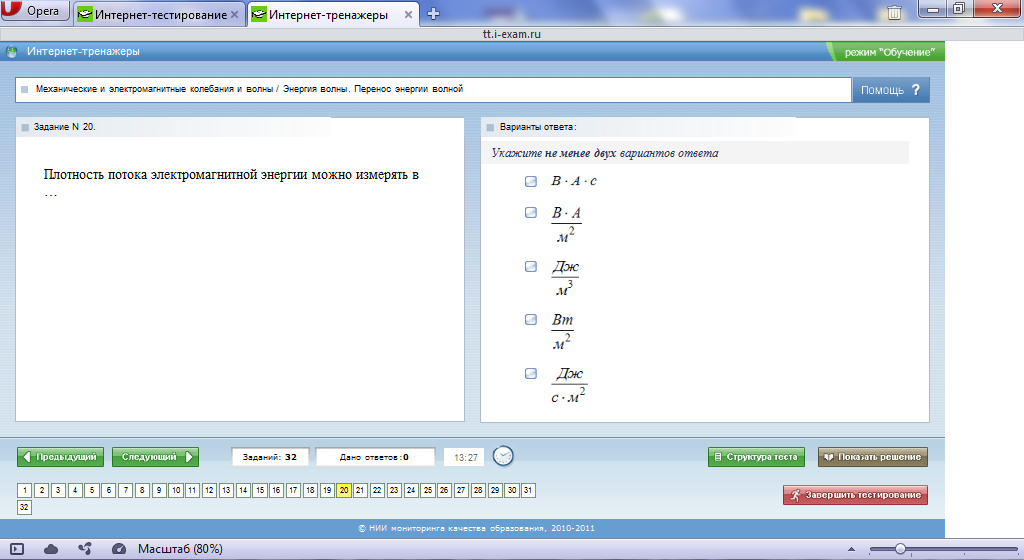Click Показать решение button

click(x=872, y=457)
